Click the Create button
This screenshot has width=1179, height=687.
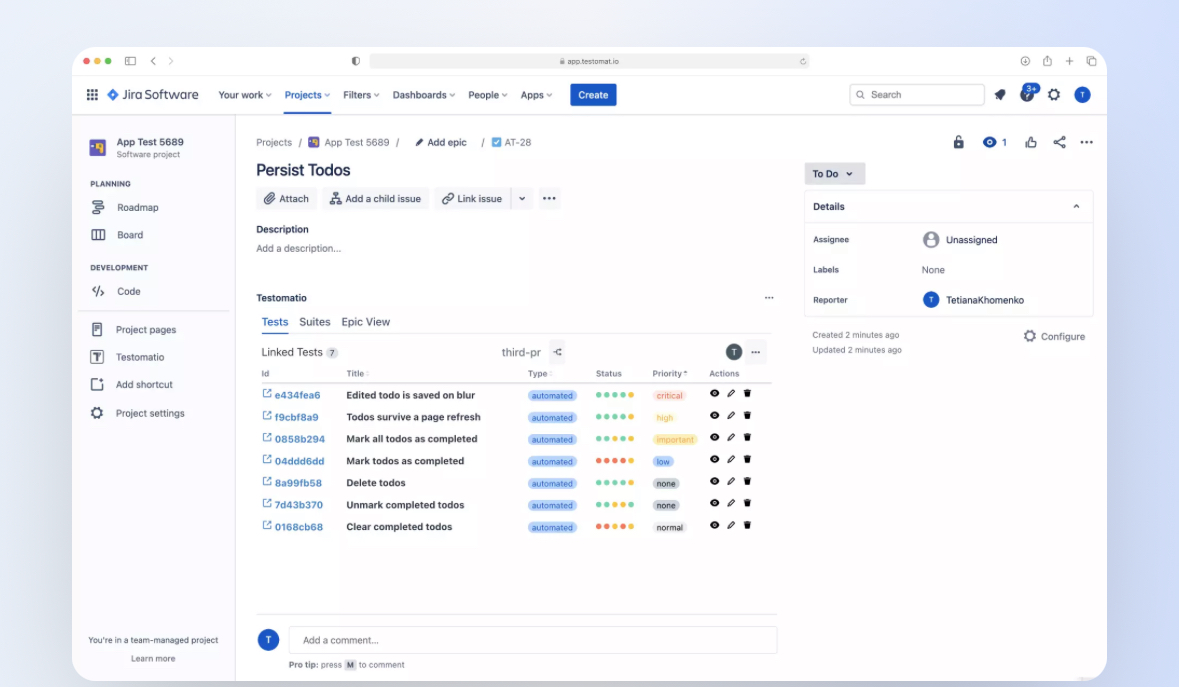(x=593, y=94)
